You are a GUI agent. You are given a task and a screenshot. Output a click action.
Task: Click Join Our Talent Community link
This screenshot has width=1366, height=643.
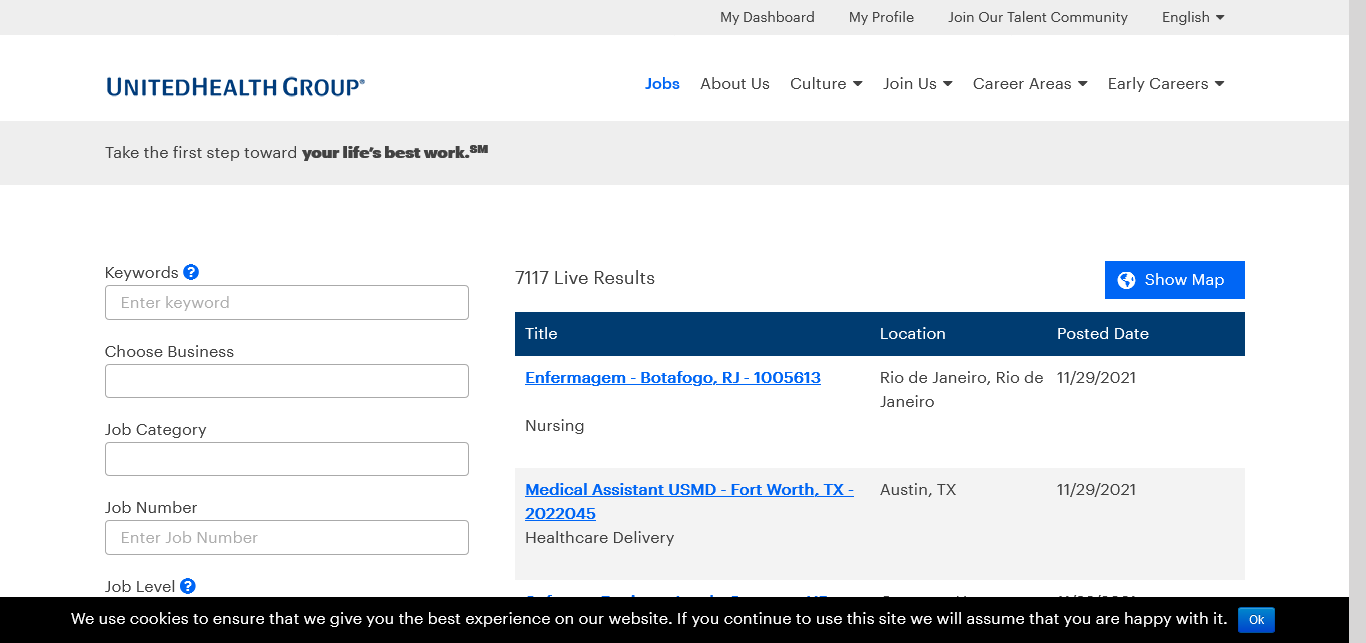pos(1037,17)
